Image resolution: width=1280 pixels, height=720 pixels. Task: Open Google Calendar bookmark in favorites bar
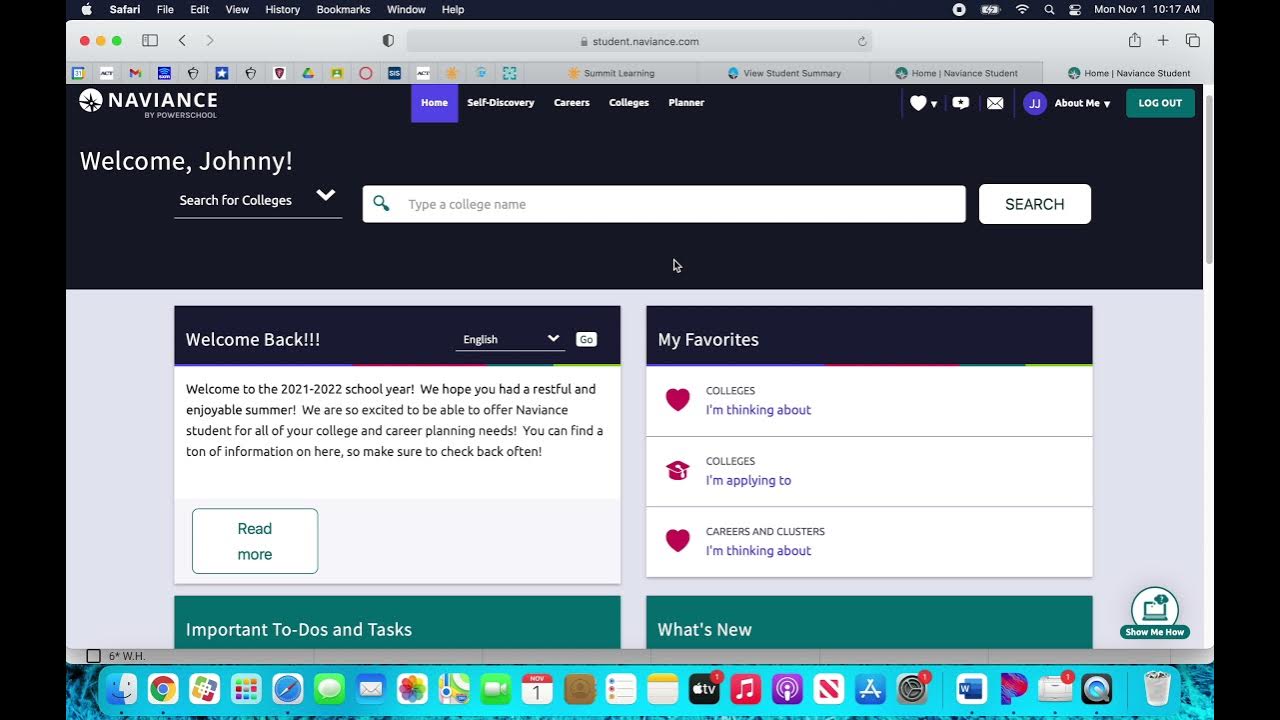pyautogui.click(x=77, y=73)
